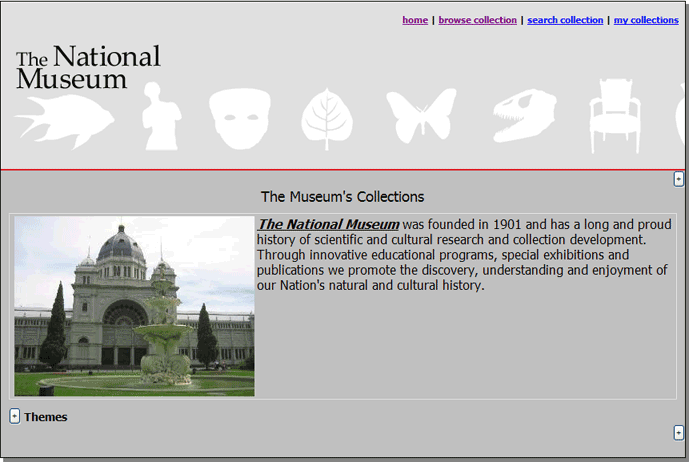Screen dimensions: 689x462
Task: Click the museum building photo
Action: [x=134, y=306]
